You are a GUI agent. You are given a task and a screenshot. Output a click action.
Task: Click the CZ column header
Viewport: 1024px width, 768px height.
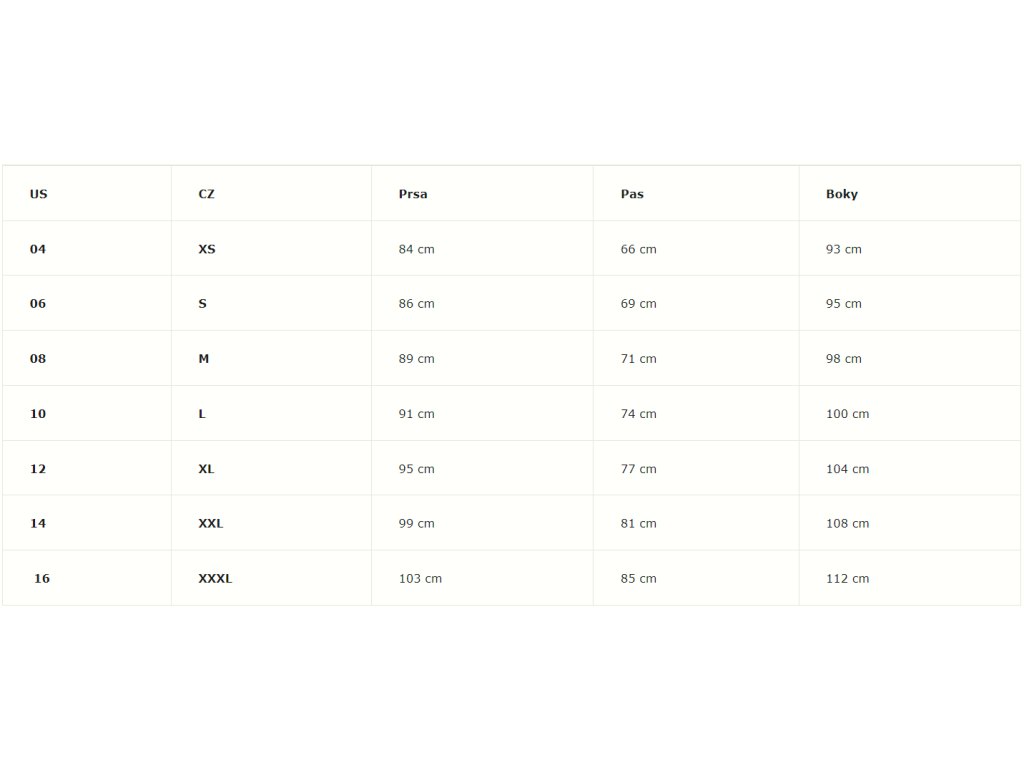(206, 194)
